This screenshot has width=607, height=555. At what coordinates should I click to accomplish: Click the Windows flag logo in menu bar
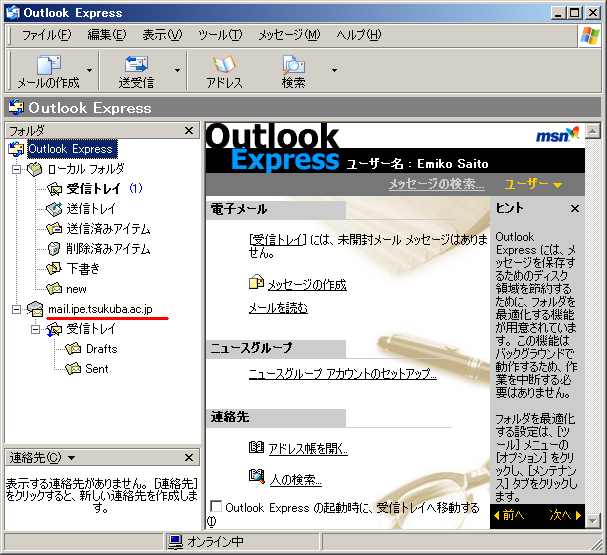click(590, 36)
